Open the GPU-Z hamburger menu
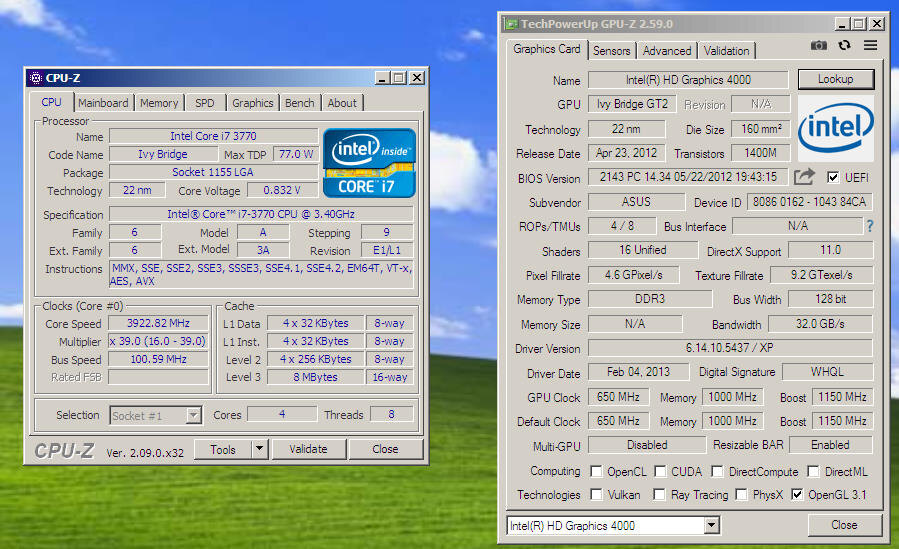This screenshot has height=549, width=899. [x=870, y=45]
